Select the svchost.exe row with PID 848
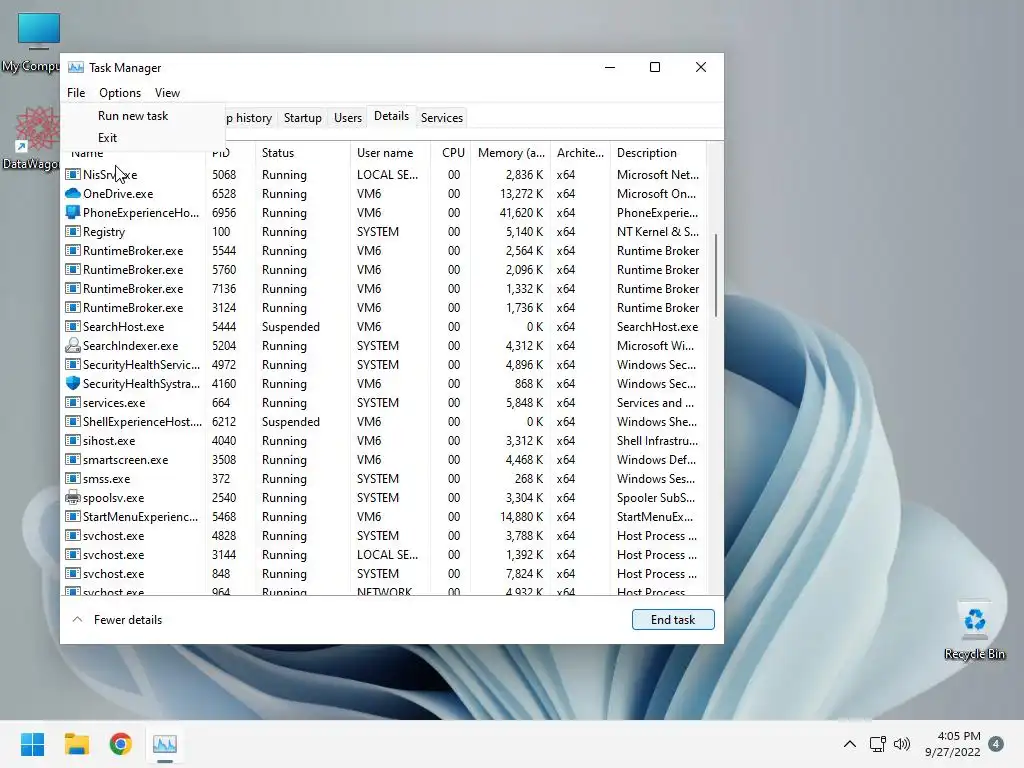Viewport: 1024px width, 768px height. point(384,573)
